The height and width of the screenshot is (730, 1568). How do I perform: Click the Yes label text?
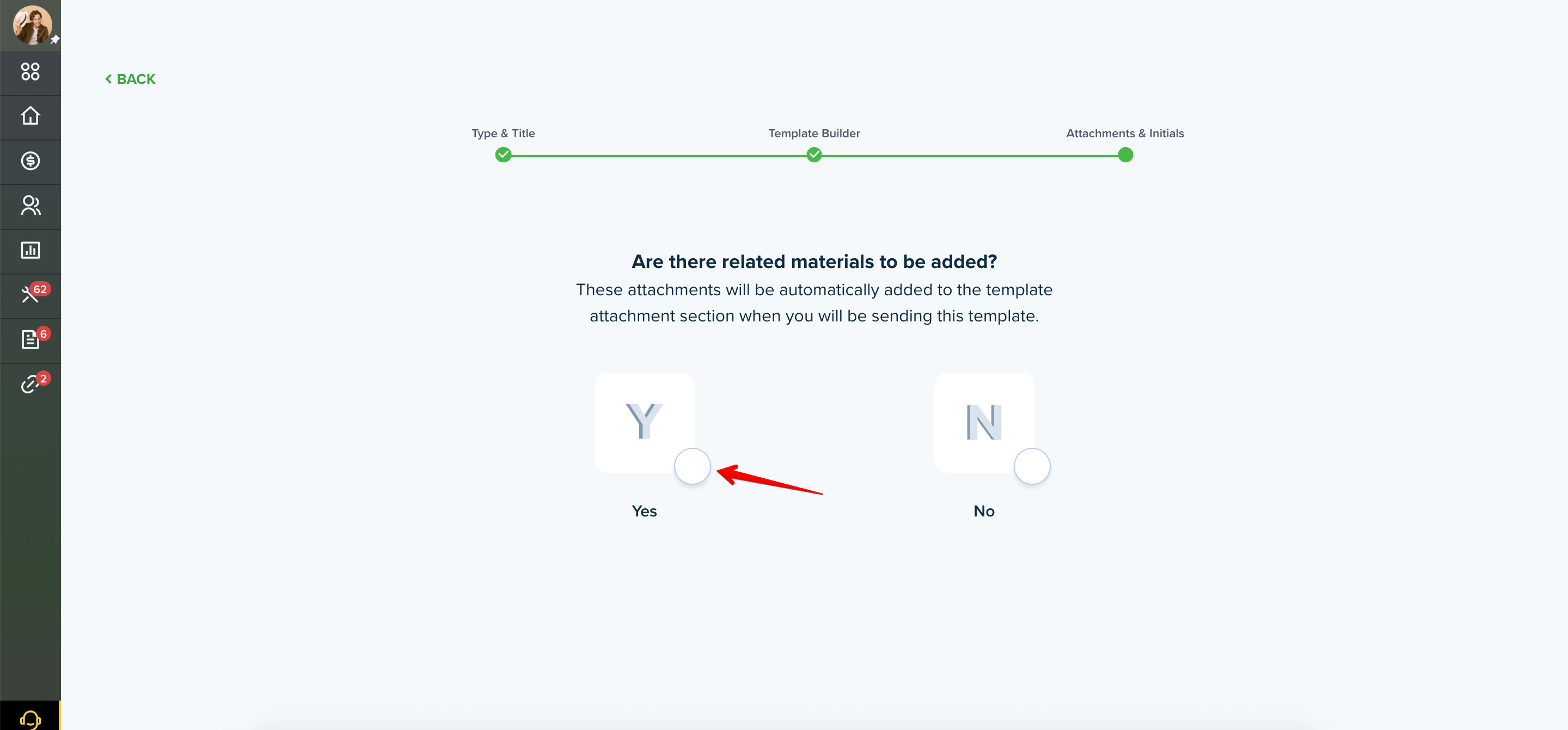coord(644,512)
